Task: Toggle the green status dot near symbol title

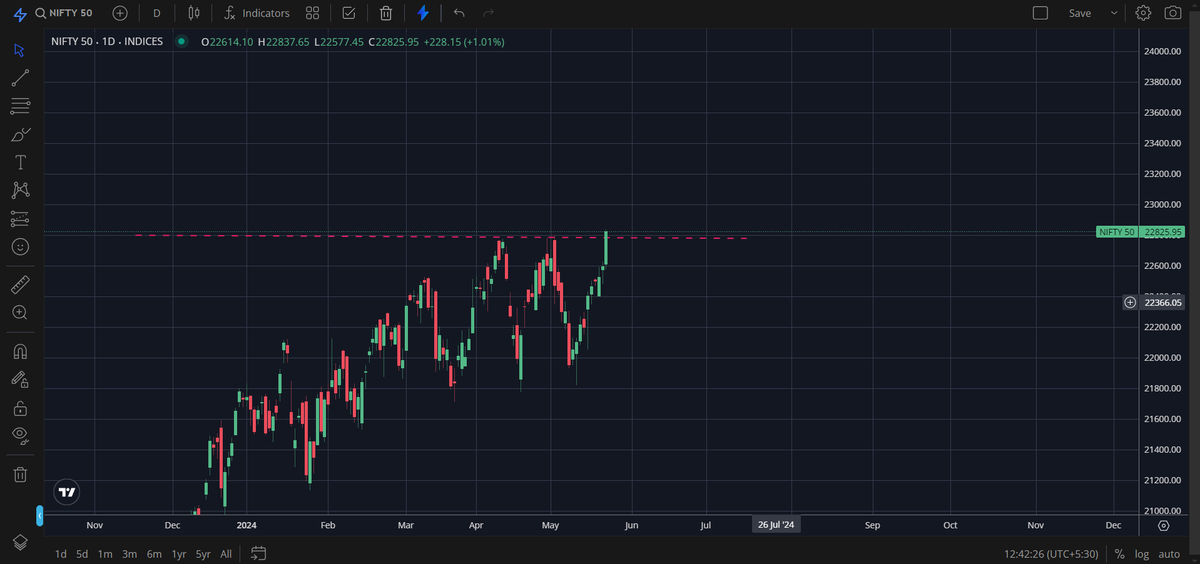Action: [181, 42]
